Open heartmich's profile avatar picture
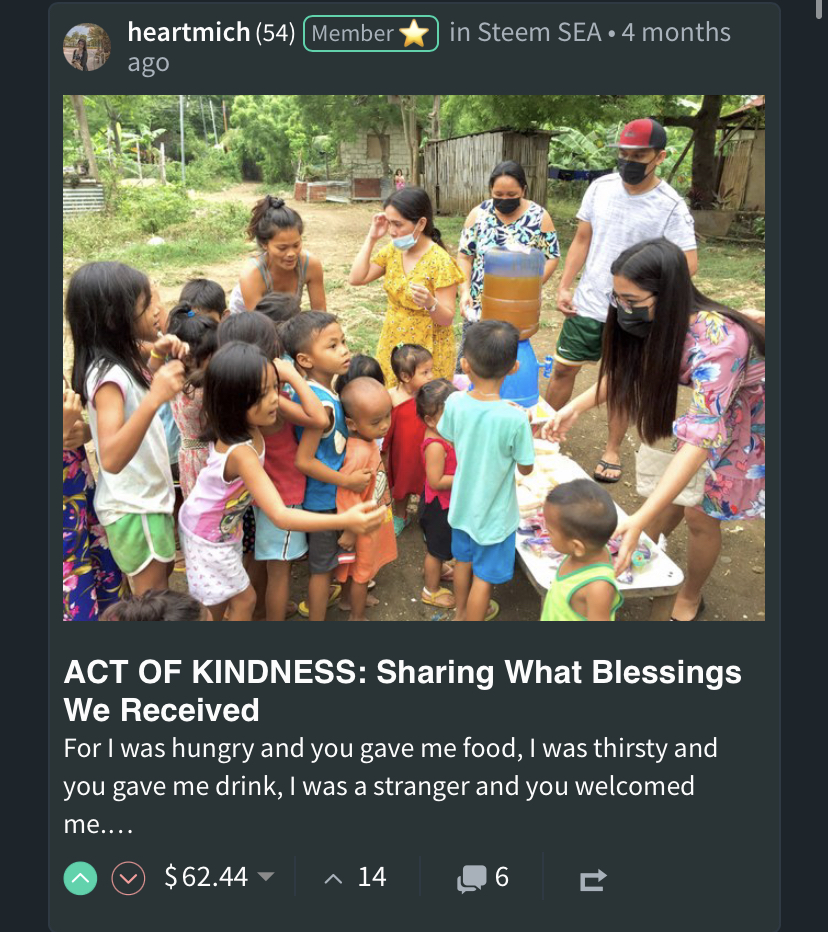Viewport: 828px width, 932px height. point(87,47)
